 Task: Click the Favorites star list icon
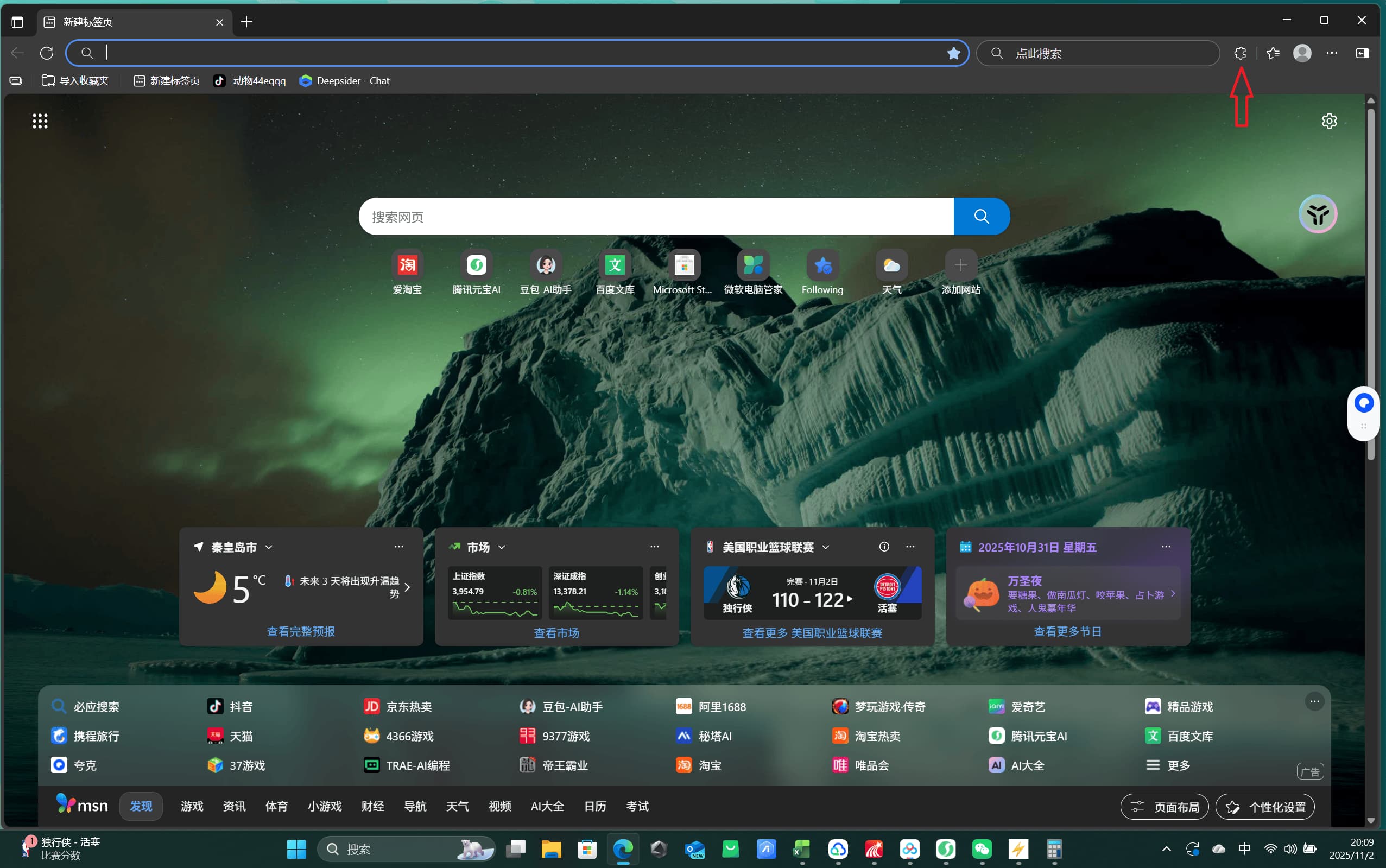(x=1273, y=53)
